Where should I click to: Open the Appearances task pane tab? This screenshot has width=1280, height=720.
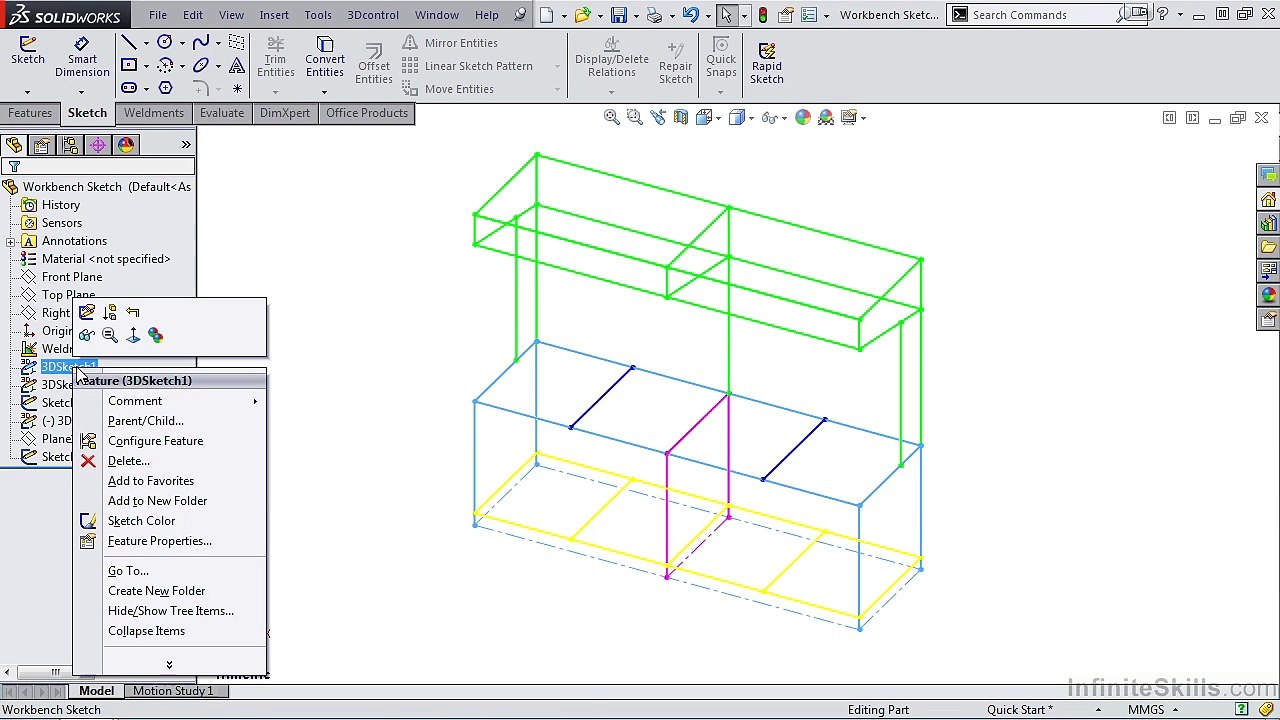(1269, 295)
